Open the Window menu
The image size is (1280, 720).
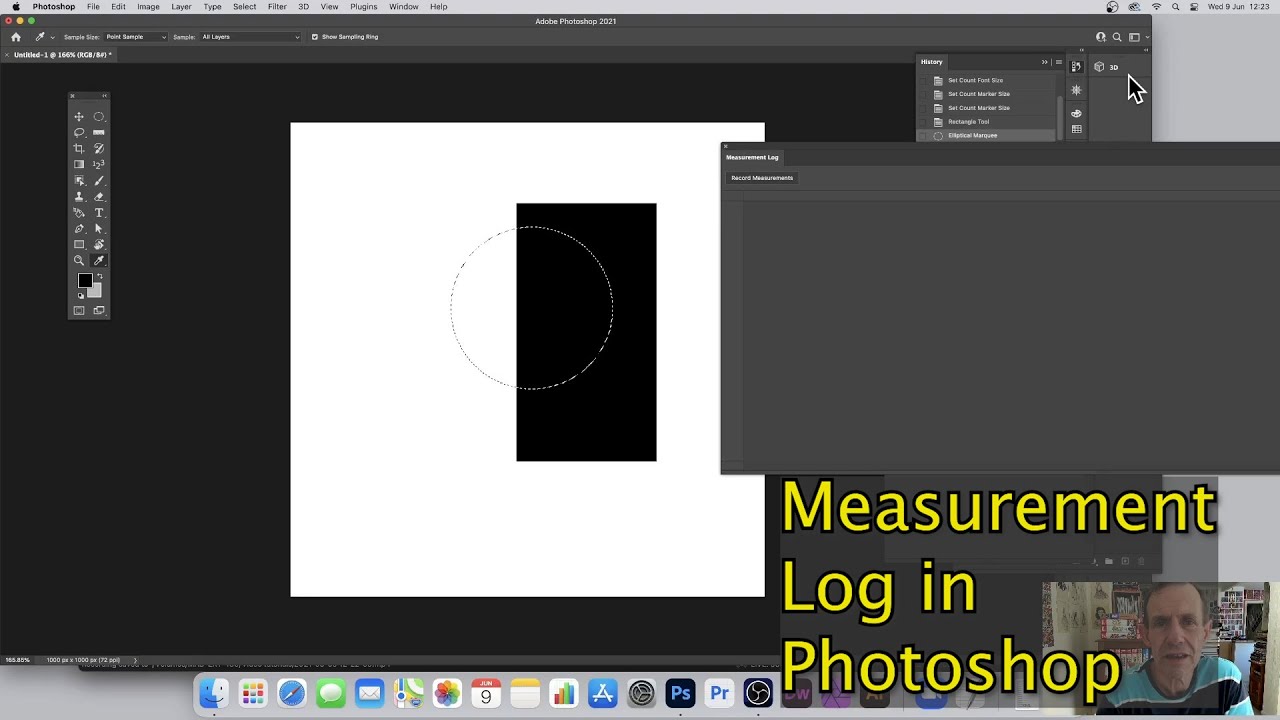tap(404, 7)
